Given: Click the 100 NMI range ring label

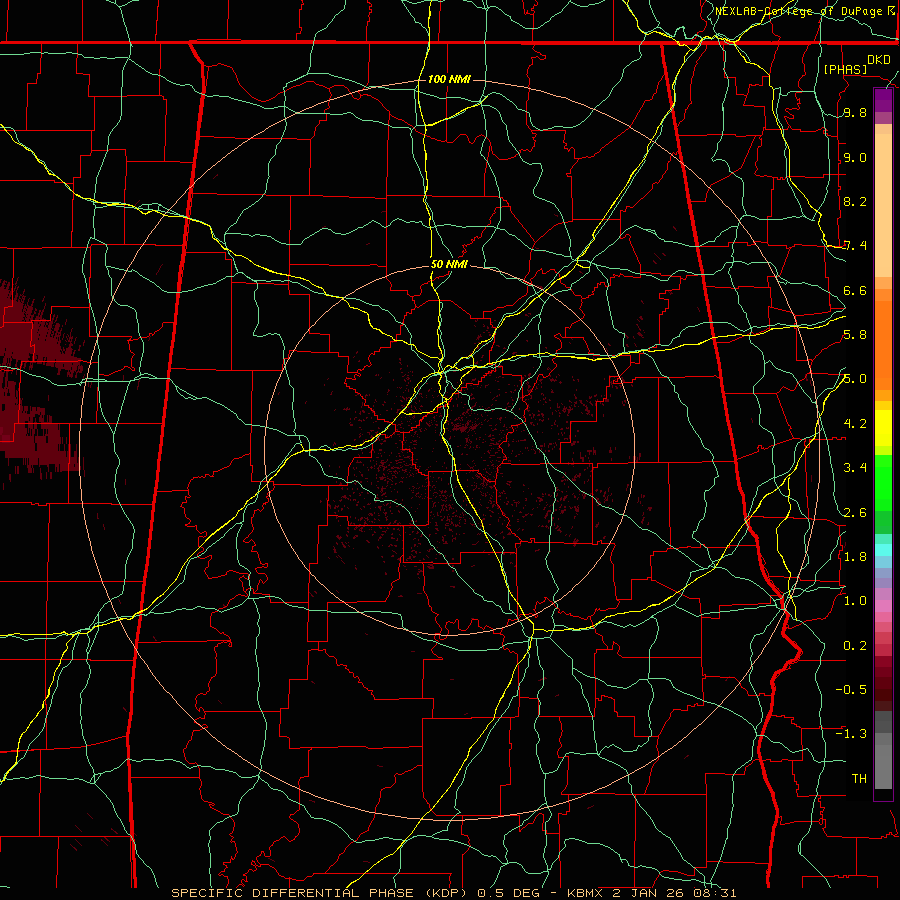Looking at the screenshot, I should coord(449,79).
